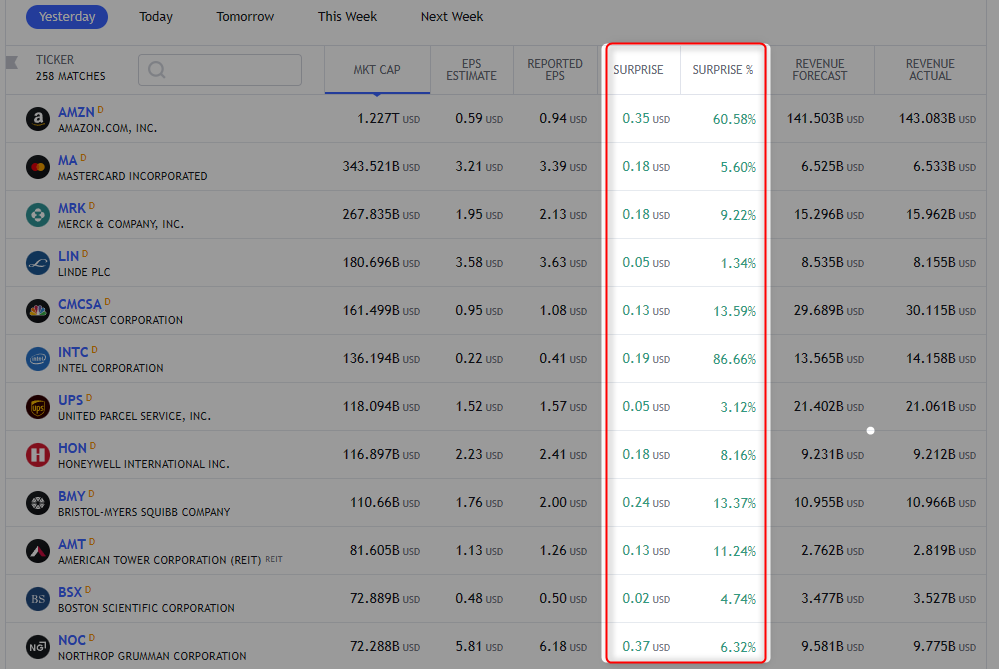Switch to the Today tab

coord(156,17)
